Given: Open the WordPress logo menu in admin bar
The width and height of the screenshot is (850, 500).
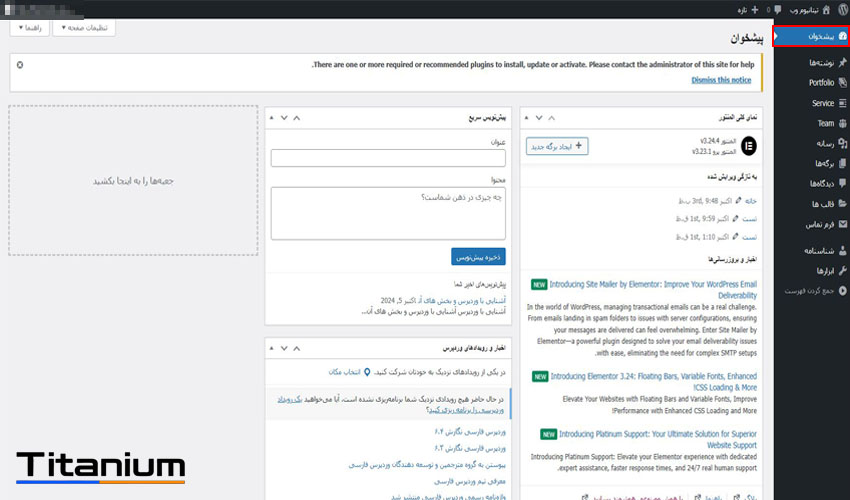Looking at the screenshot, I should (x=842, y=10).
